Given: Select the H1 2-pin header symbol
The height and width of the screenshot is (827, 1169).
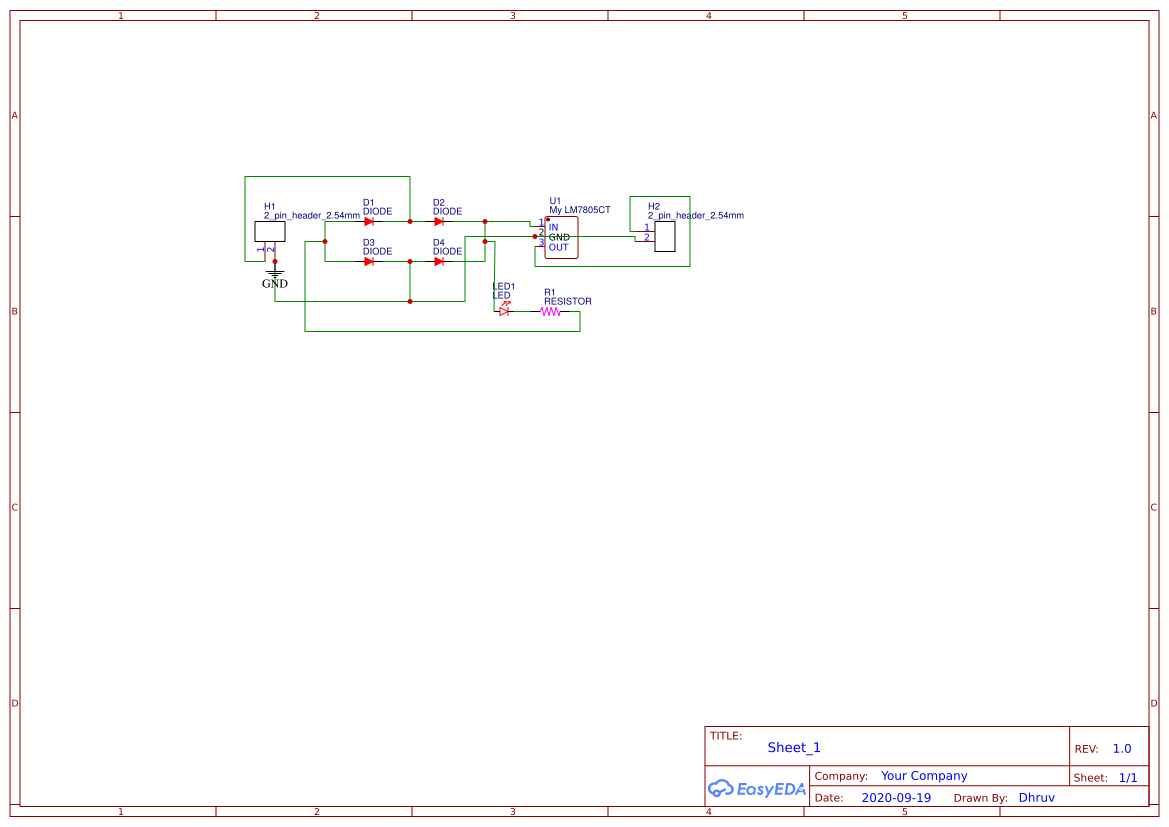Looking at the screenshot, I should [x=270, y=229].
